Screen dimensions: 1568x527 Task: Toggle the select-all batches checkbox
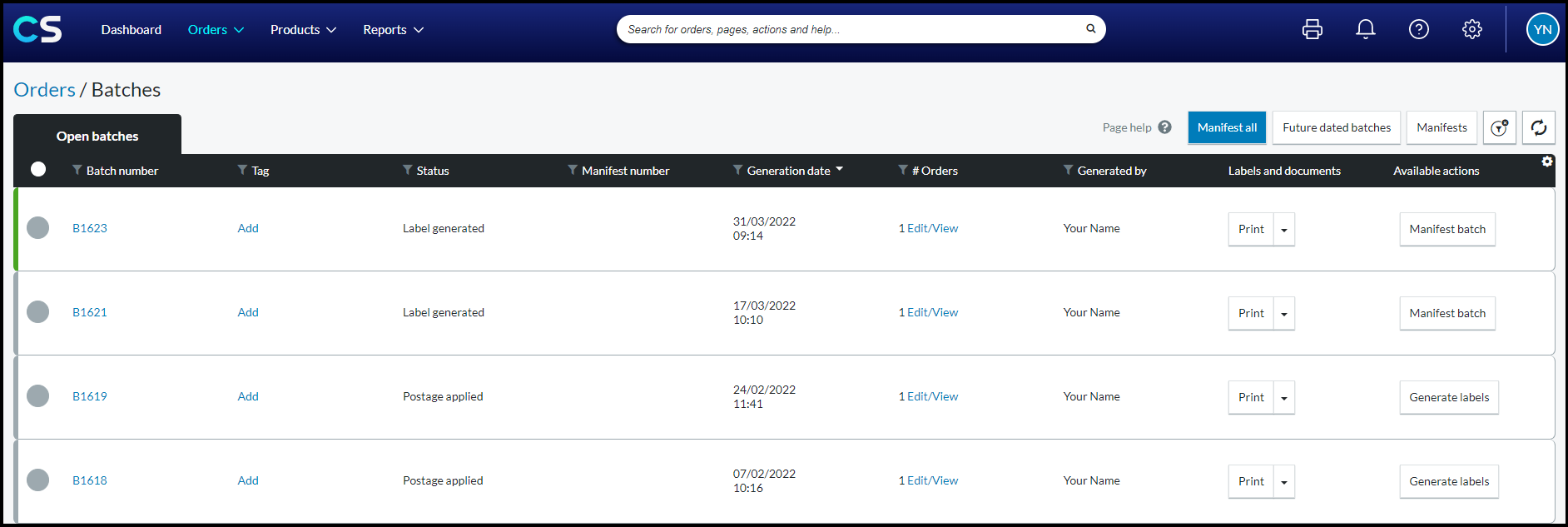pos(38,169)
